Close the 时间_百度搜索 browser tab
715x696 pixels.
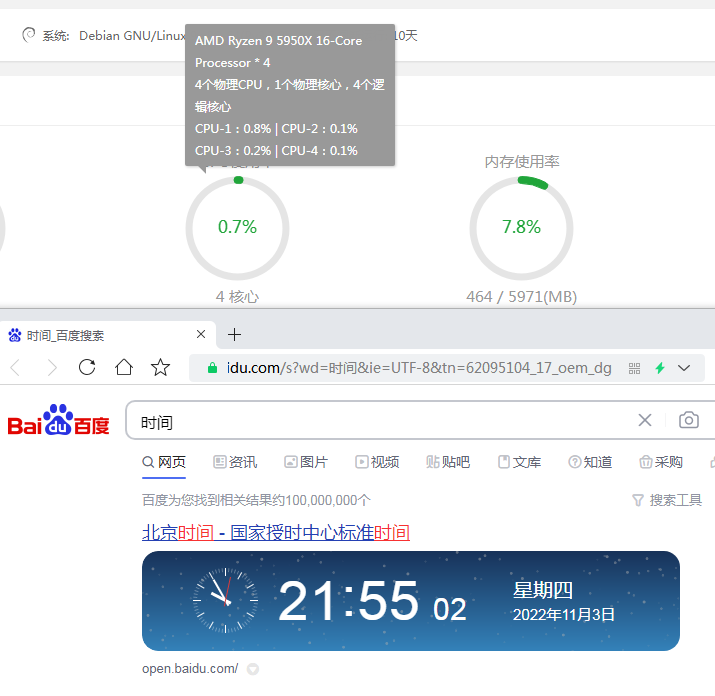[x=201, y=334]
